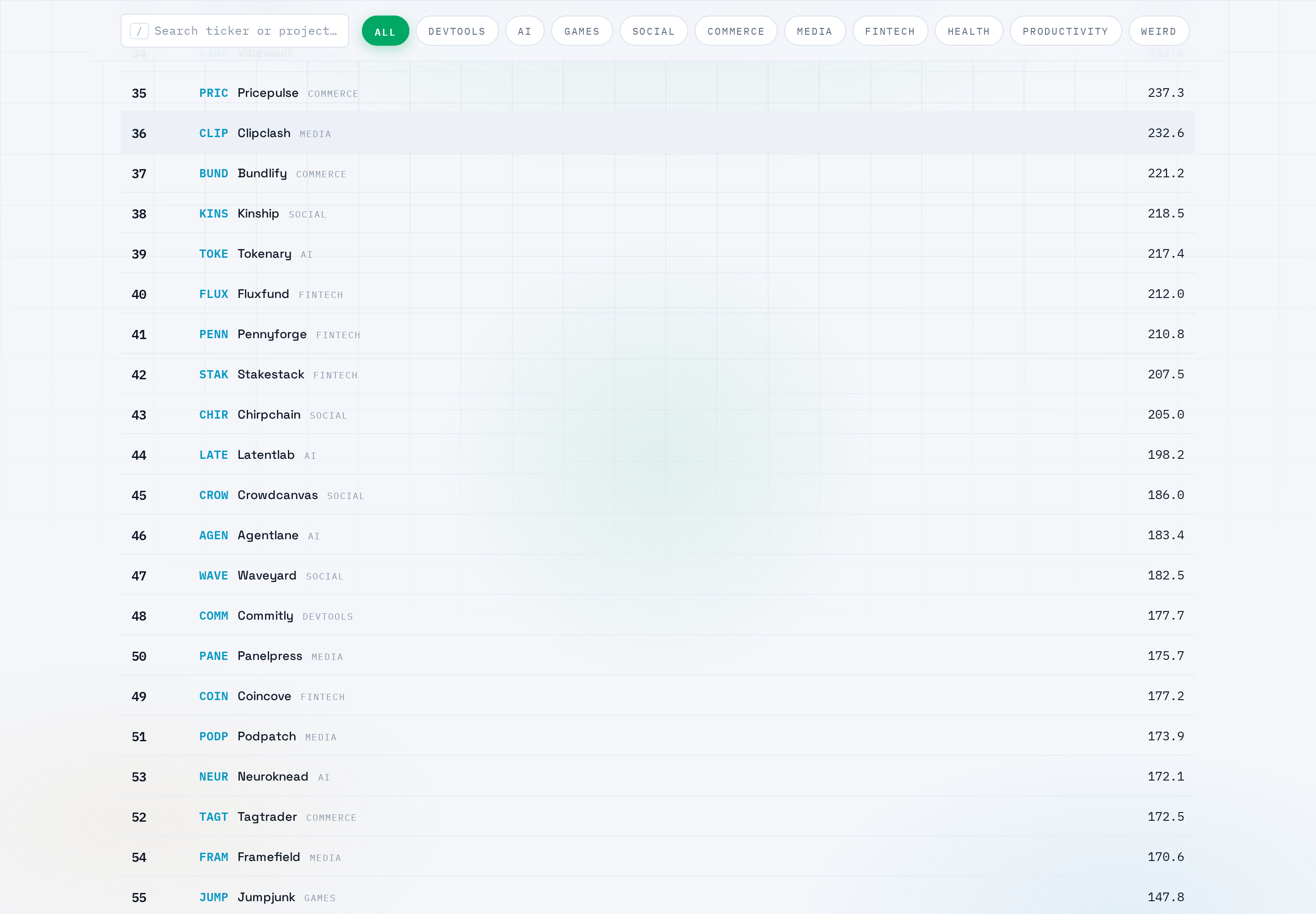Click the 205.0 score value
This screenshot has height=914, width=1316.
click(x=1165, y=414)
